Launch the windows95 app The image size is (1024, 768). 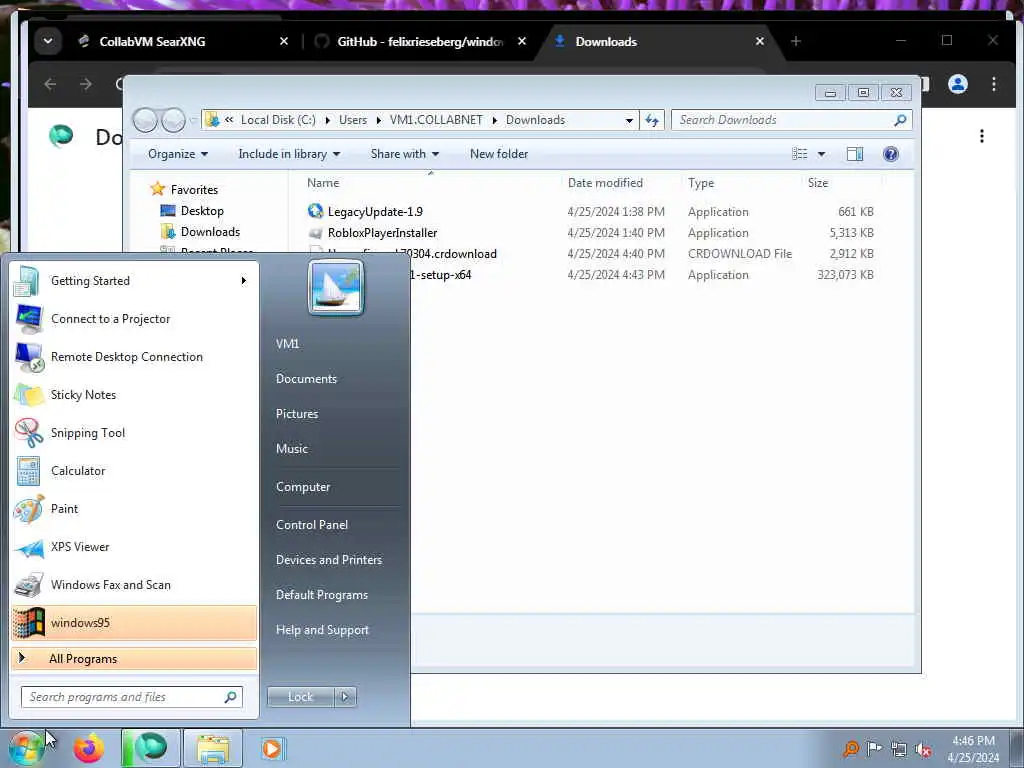click(x=134, y=622)
